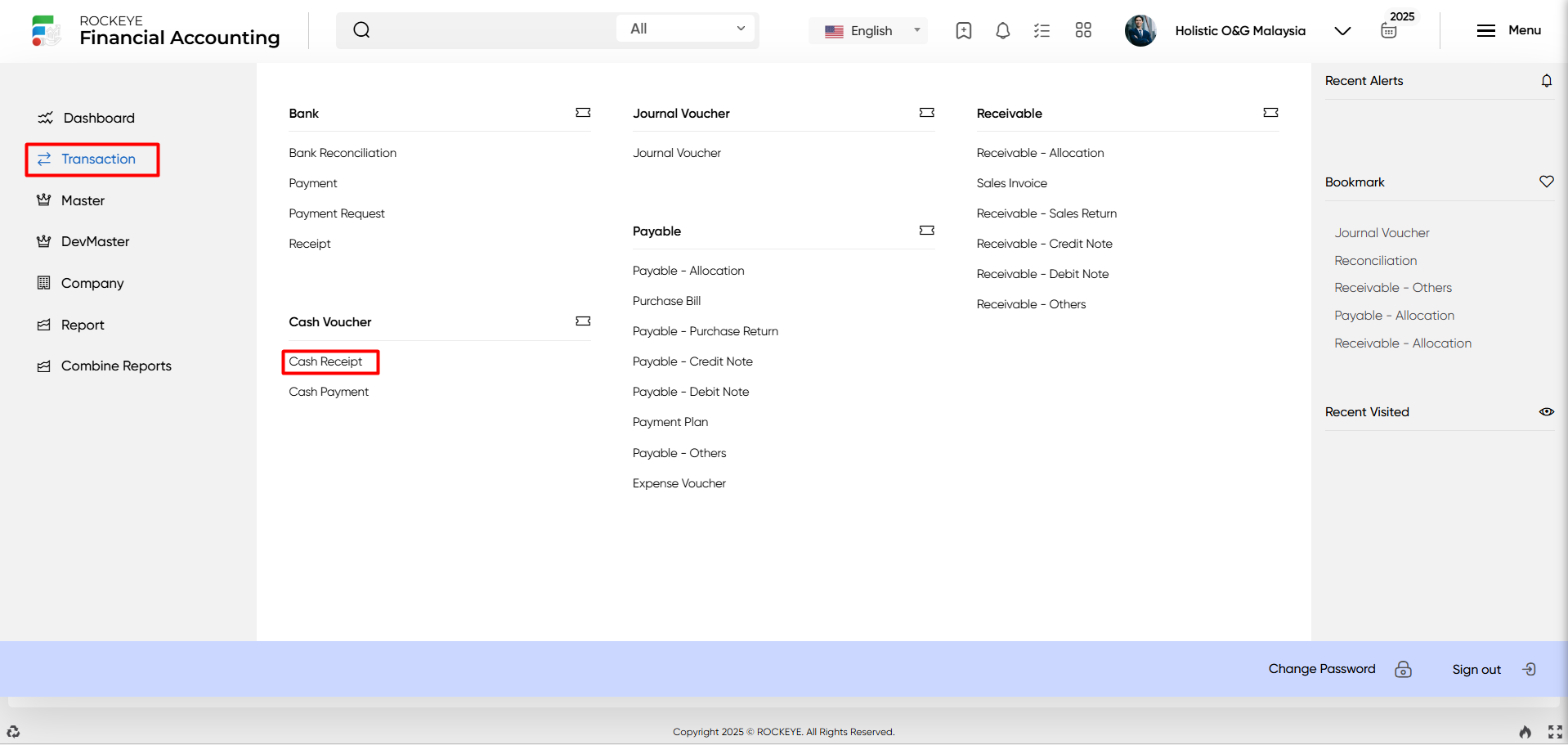The height and width of the screenshot is (745, 1568).
Task: Expand the Receivable section icon
Action: [x=1271, y=113]
